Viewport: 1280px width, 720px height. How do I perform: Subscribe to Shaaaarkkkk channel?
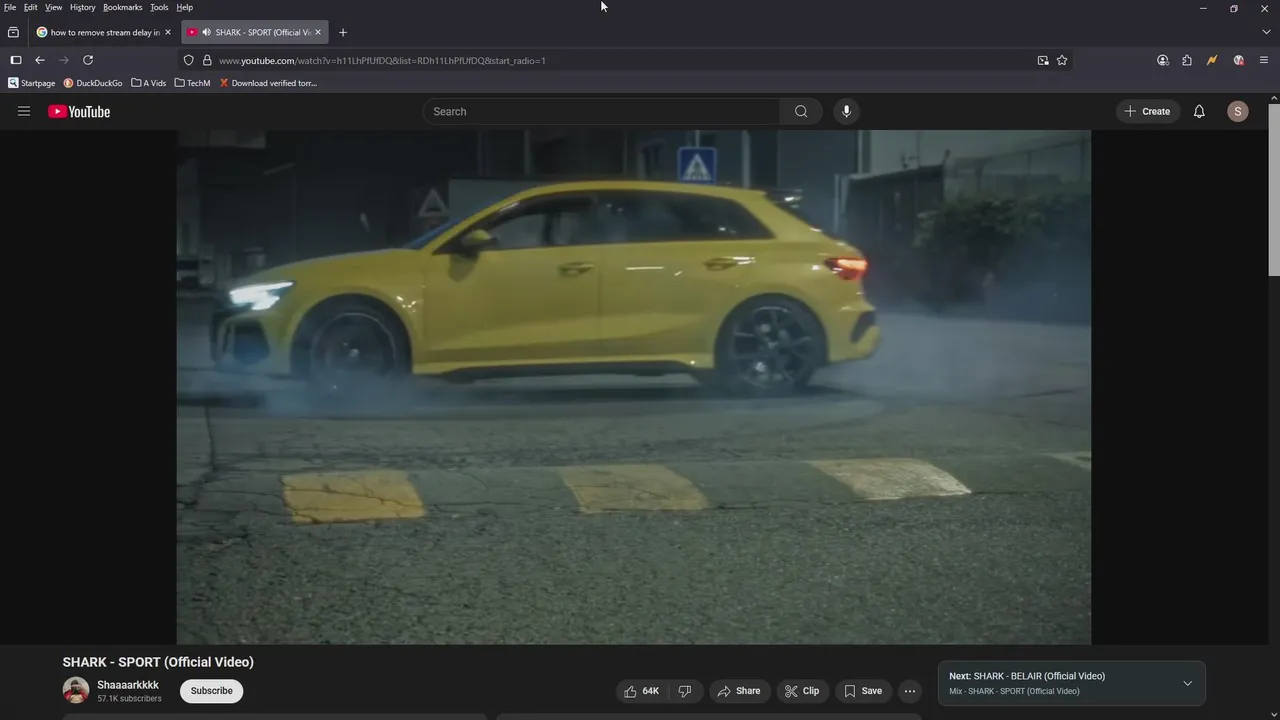[212, 691]
